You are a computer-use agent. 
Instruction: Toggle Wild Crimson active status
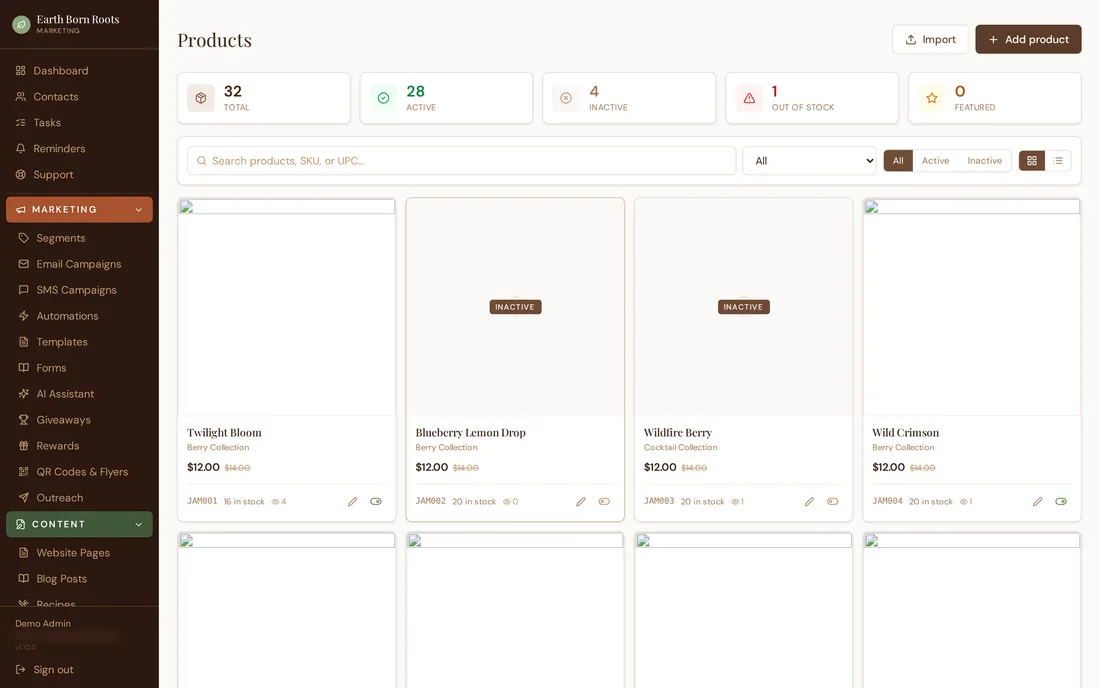pos(1061,501)
